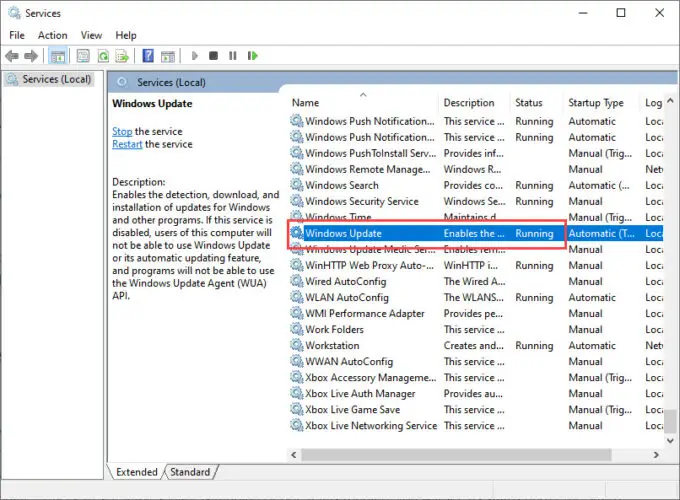Open the Help menu
This screenshot has width=680, height=500.
pos(126,35)
